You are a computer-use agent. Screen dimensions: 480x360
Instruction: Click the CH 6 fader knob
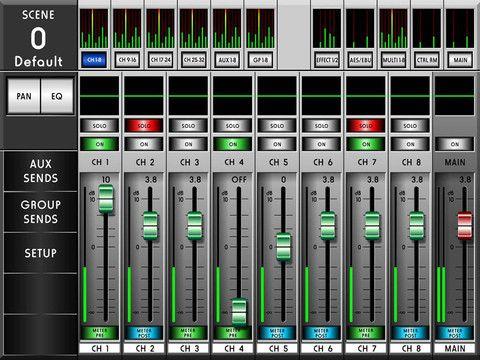pos(328,225)
